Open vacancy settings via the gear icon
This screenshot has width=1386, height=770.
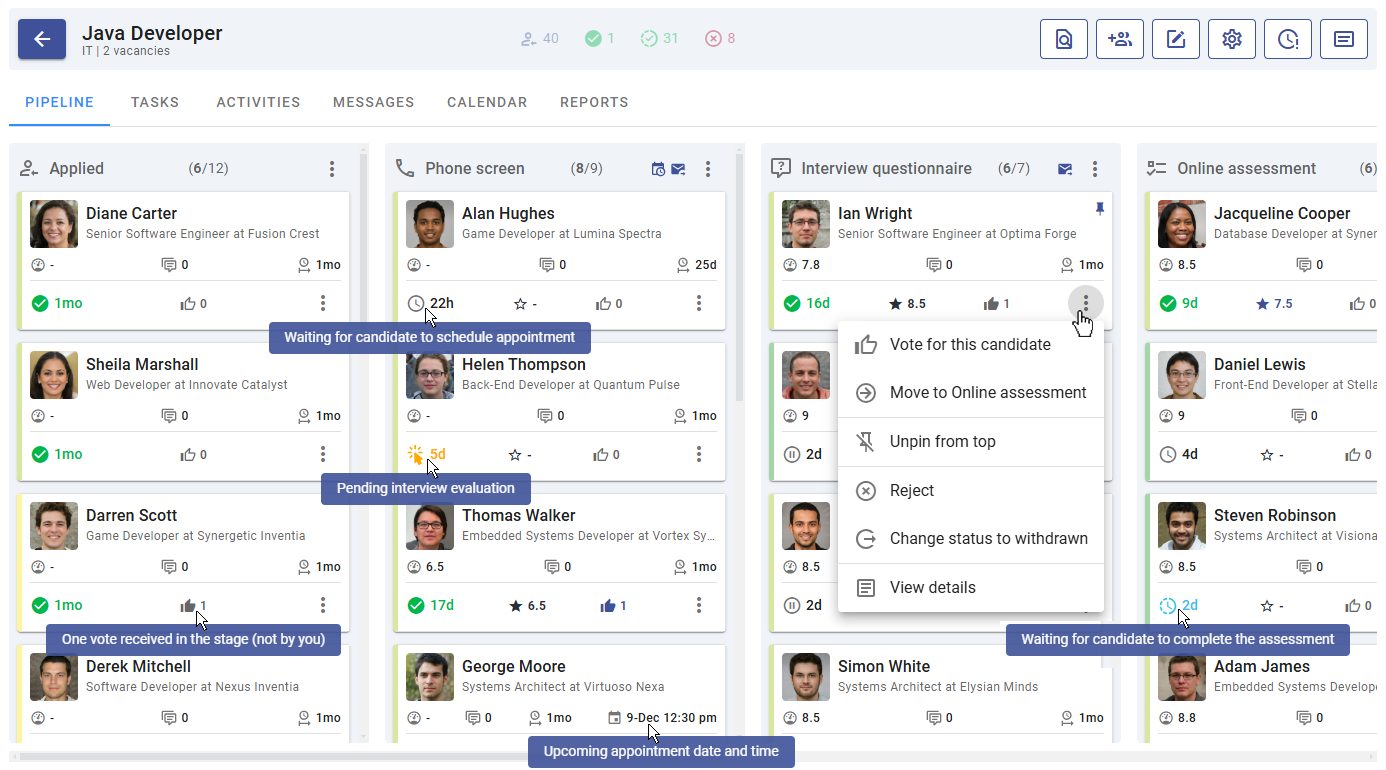1231,38
